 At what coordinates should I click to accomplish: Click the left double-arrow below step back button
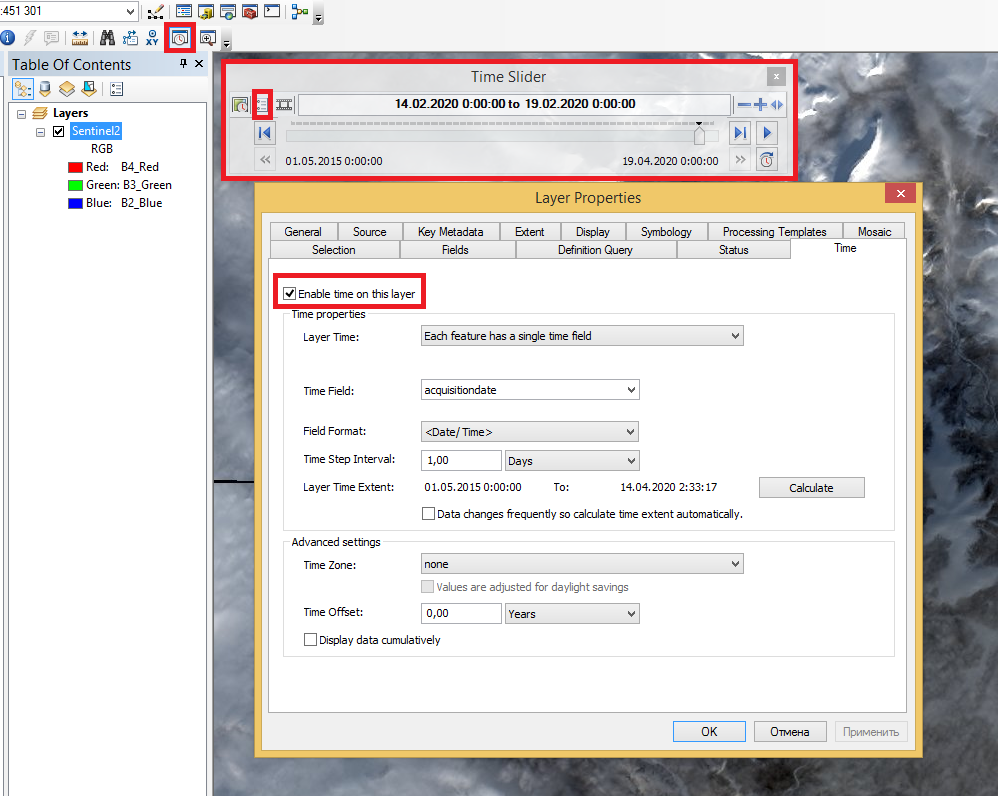(265, 160)
